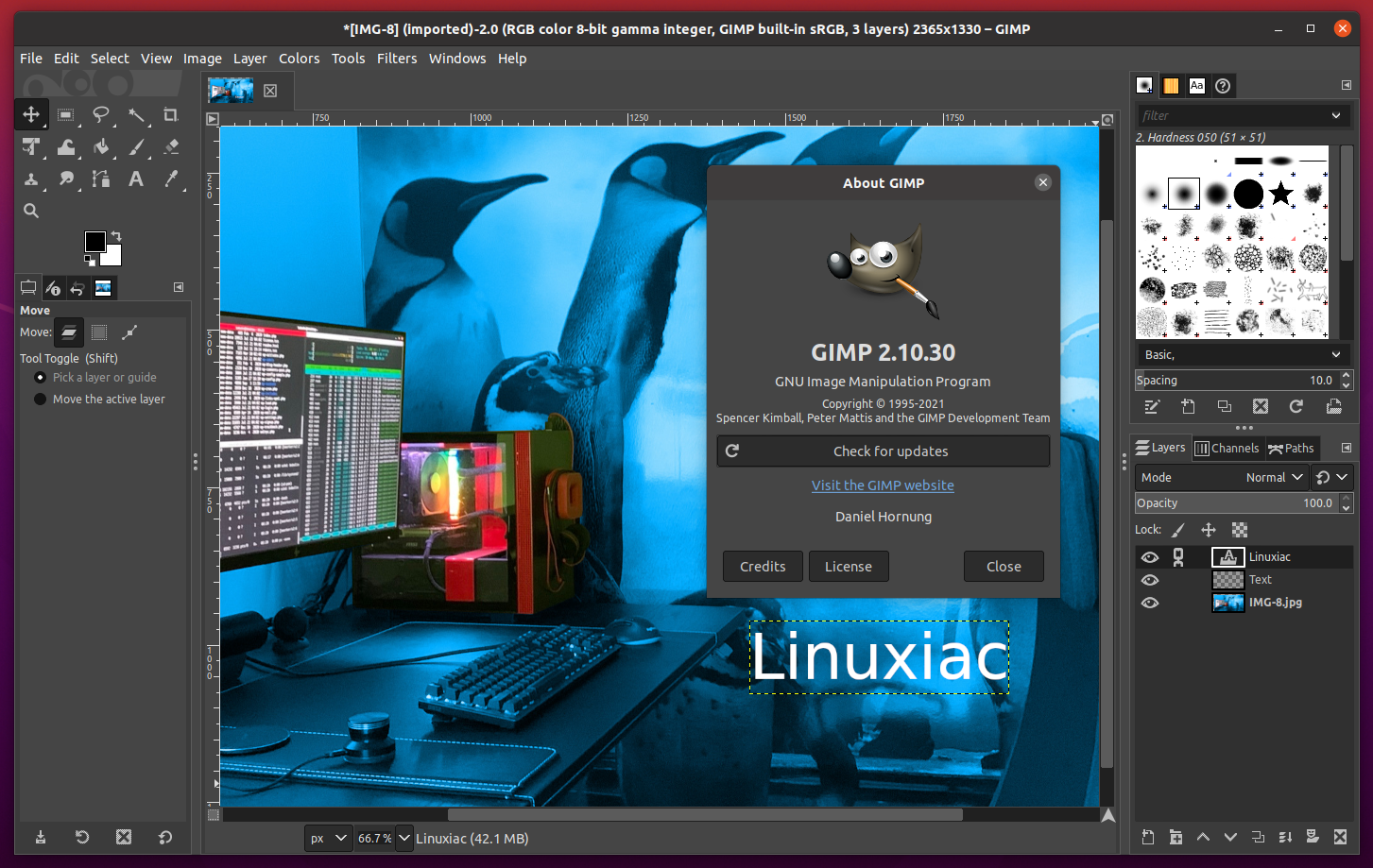This screenshot has height=868, width=1373.
Task: Open the Filters menu
Action: 397,59
